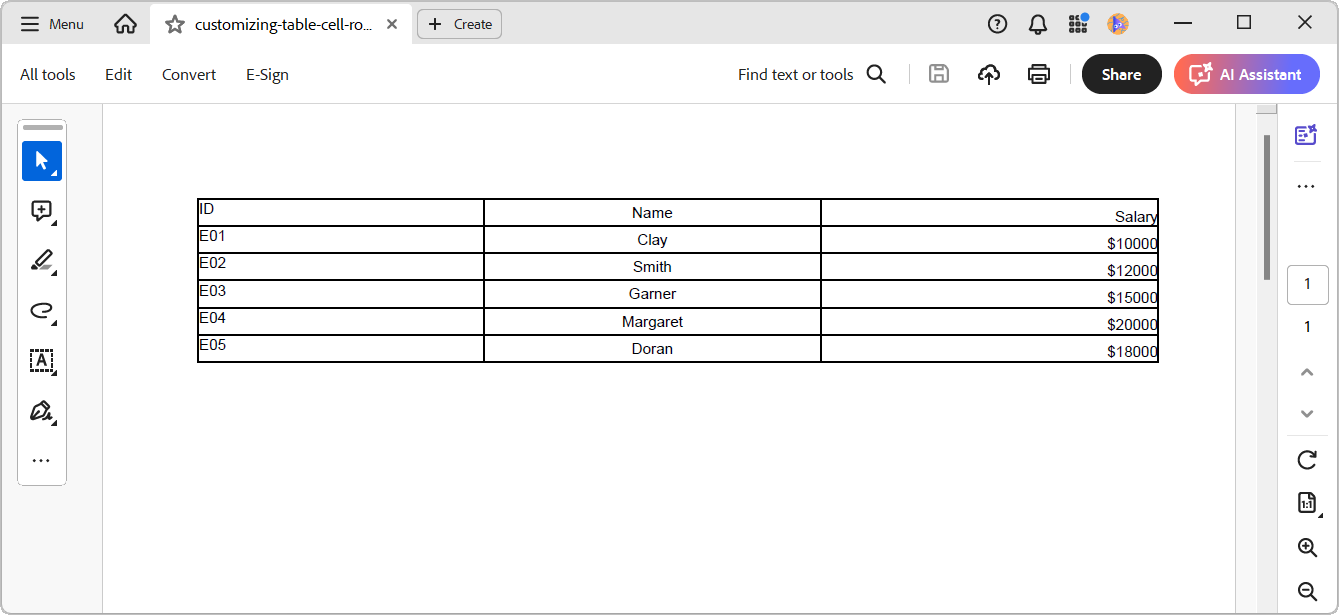Zoom out of the document
This screenshot has width=1339, height=615.
1307,591
